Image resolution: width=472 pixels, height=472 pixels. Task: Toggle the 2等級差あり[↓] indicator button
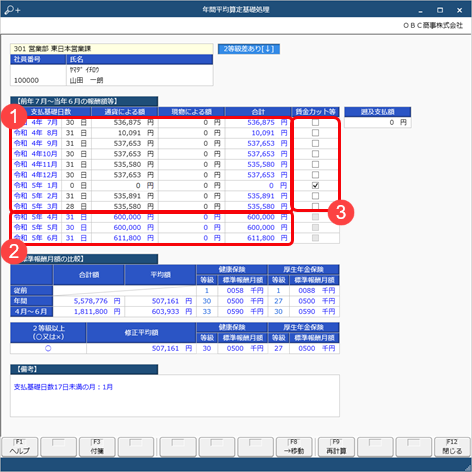(x=249, y=49)
